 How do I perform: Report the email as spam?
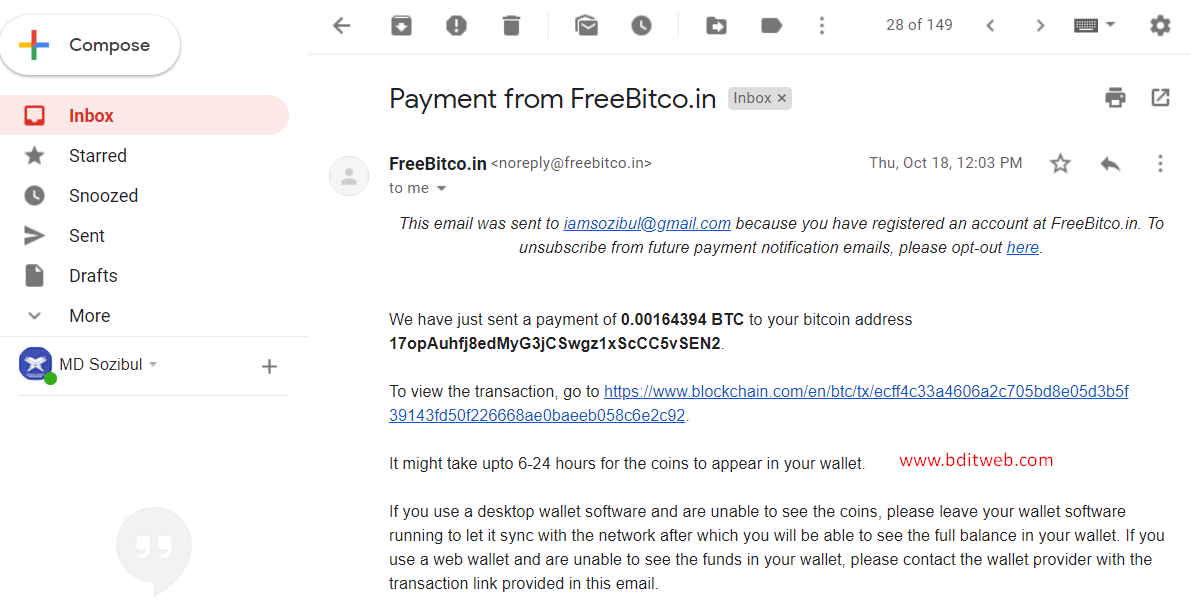click(x=456, y=24)
